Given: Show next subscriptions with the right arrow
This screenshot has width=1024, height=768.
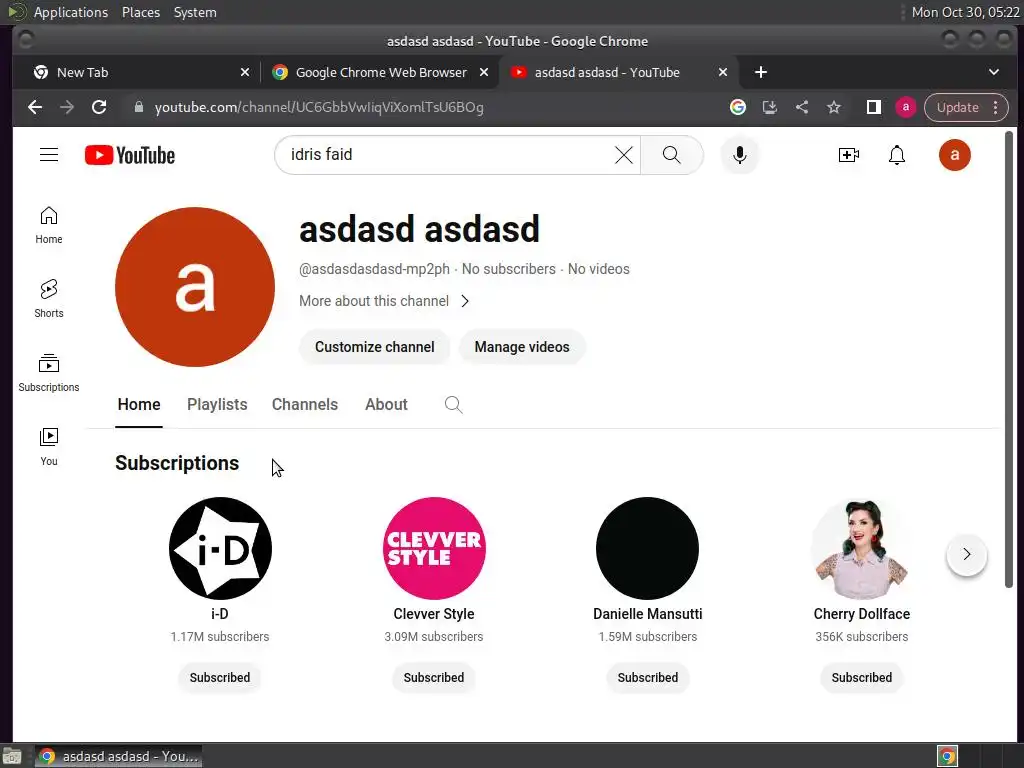Looking at the screenshot, I should [x=967, y=554].
